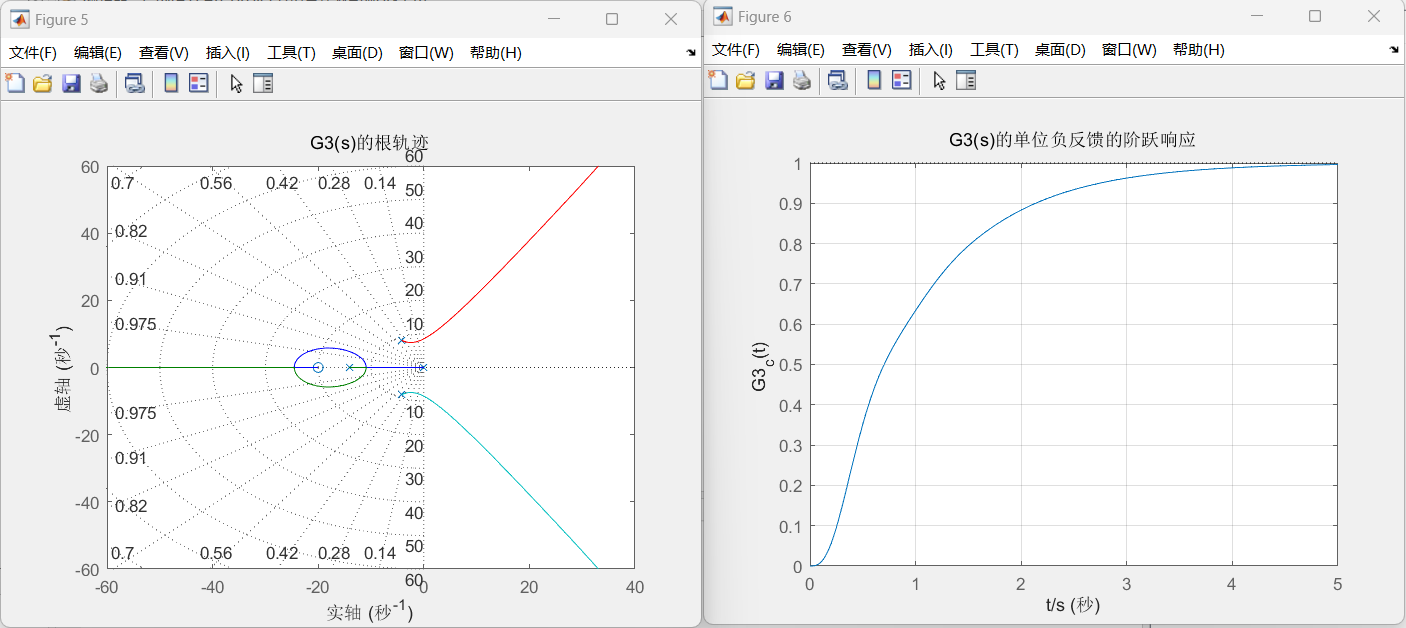Close the Figure 6 window
Image resolution: width=1406 pixels, height=628 pixels.
pyautogui.click(x=1374, y=16)
